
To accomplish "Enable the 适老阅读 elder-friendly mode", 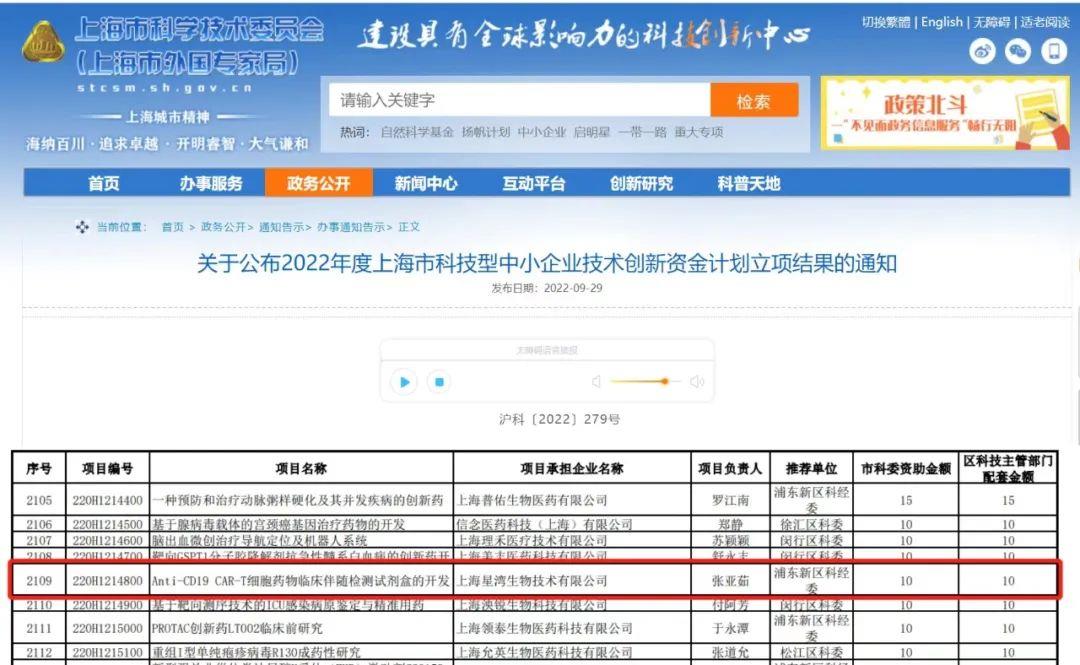I will (x=1045, y=22).
